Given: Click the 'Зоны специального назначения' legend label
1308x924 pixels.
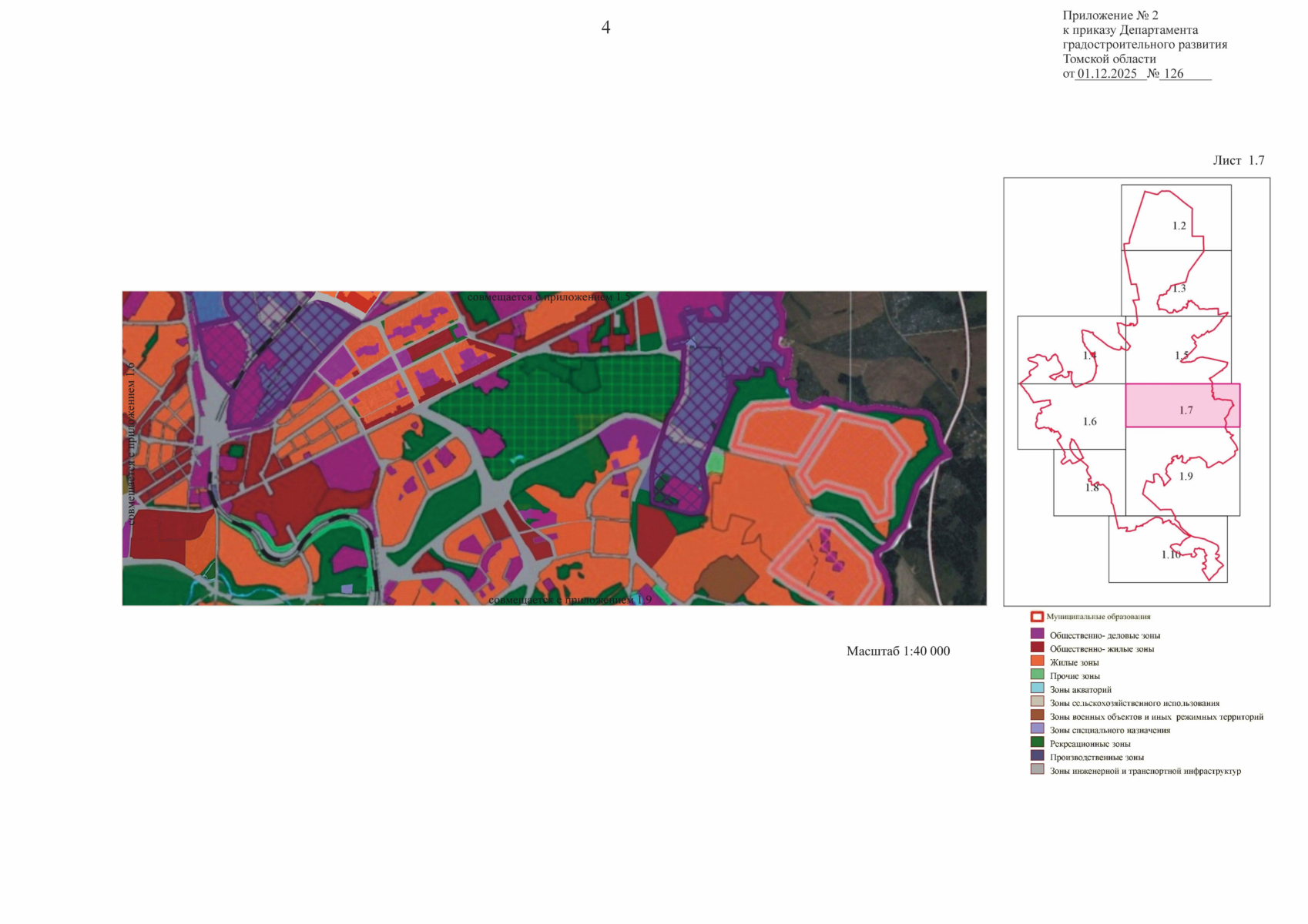Looking at the screenshot, I should (x=1109, y=730).
